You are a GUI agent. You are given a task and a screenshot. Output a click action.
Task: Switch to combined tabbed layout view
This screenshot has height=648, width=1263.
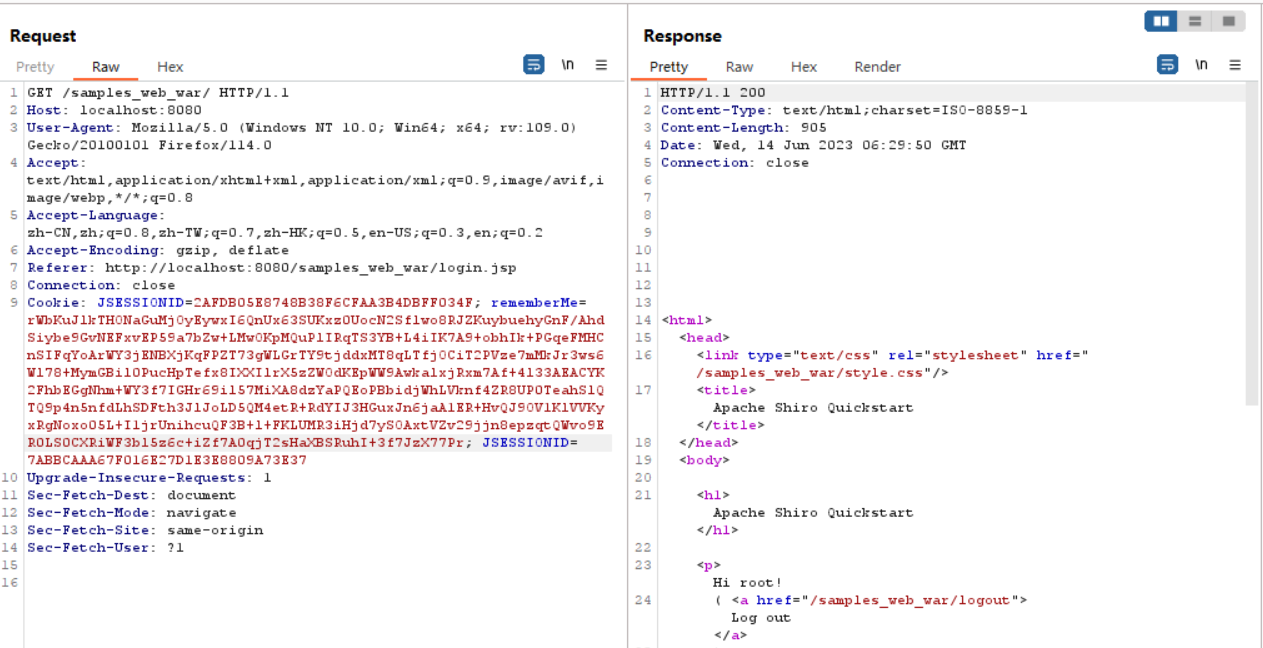coord(1227,21)
